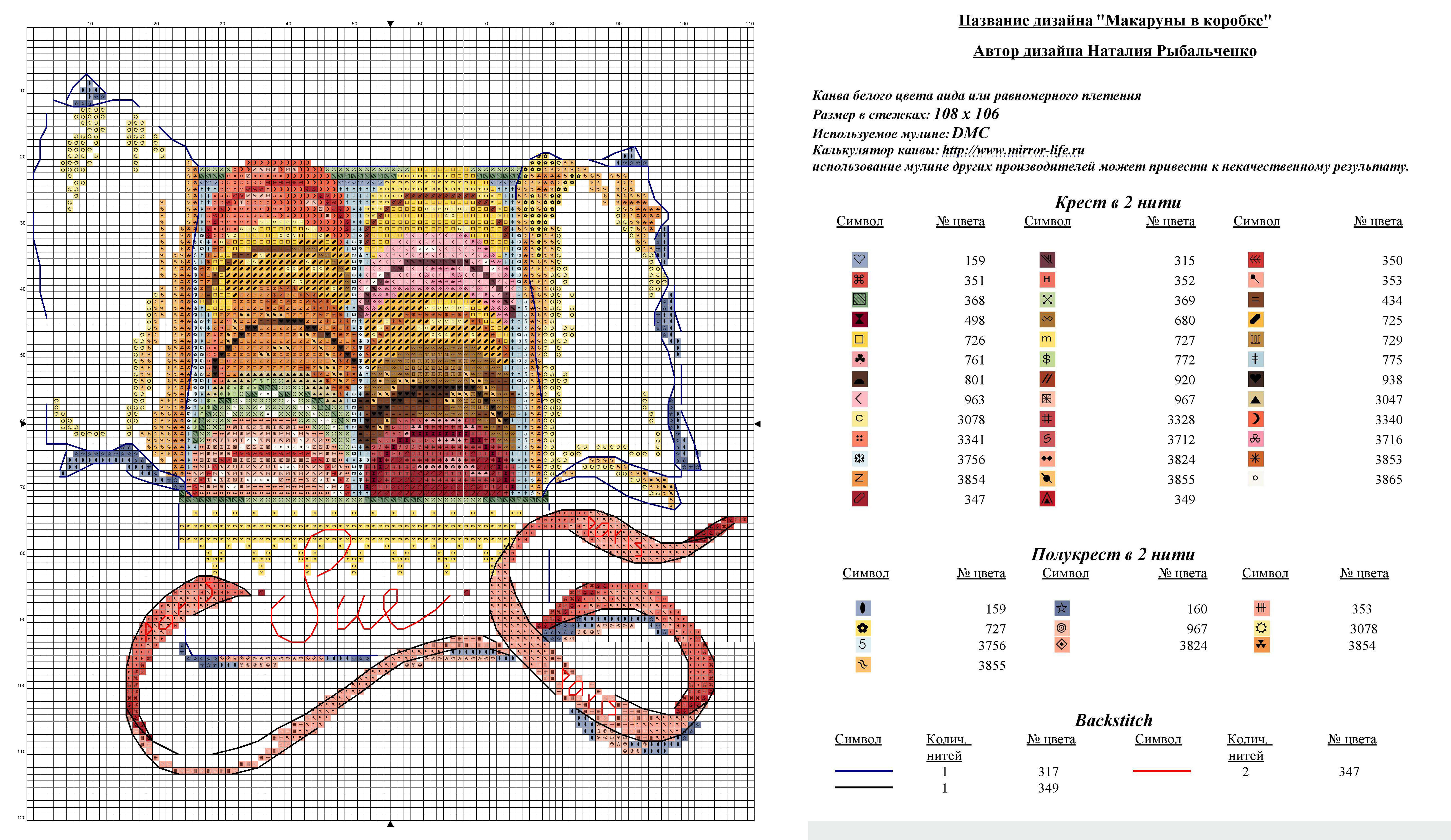Viewport: 1451px width, 840px height.
Task: Click the color number '775' in the legend
Action: 1392,360
